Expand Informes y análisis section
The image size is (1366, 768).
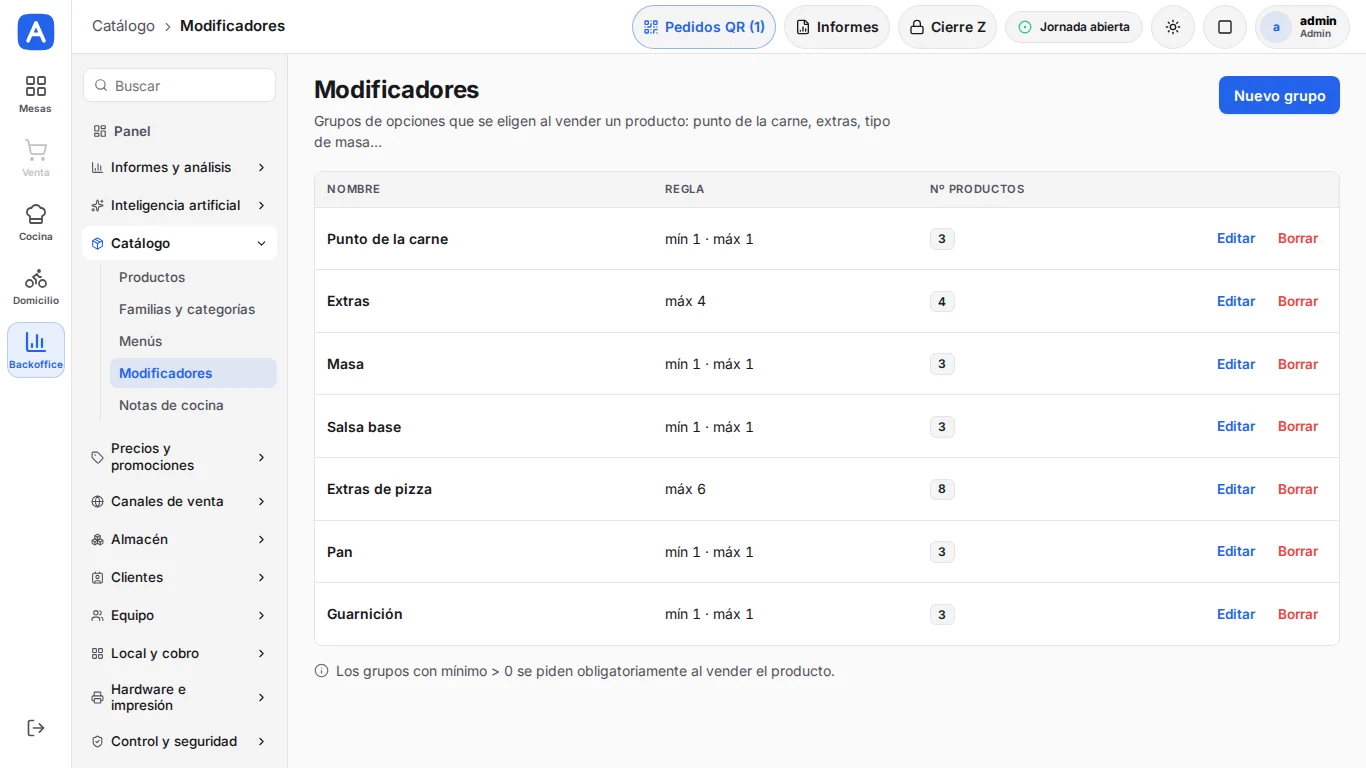pyautogui.click(x=179, y=167)
